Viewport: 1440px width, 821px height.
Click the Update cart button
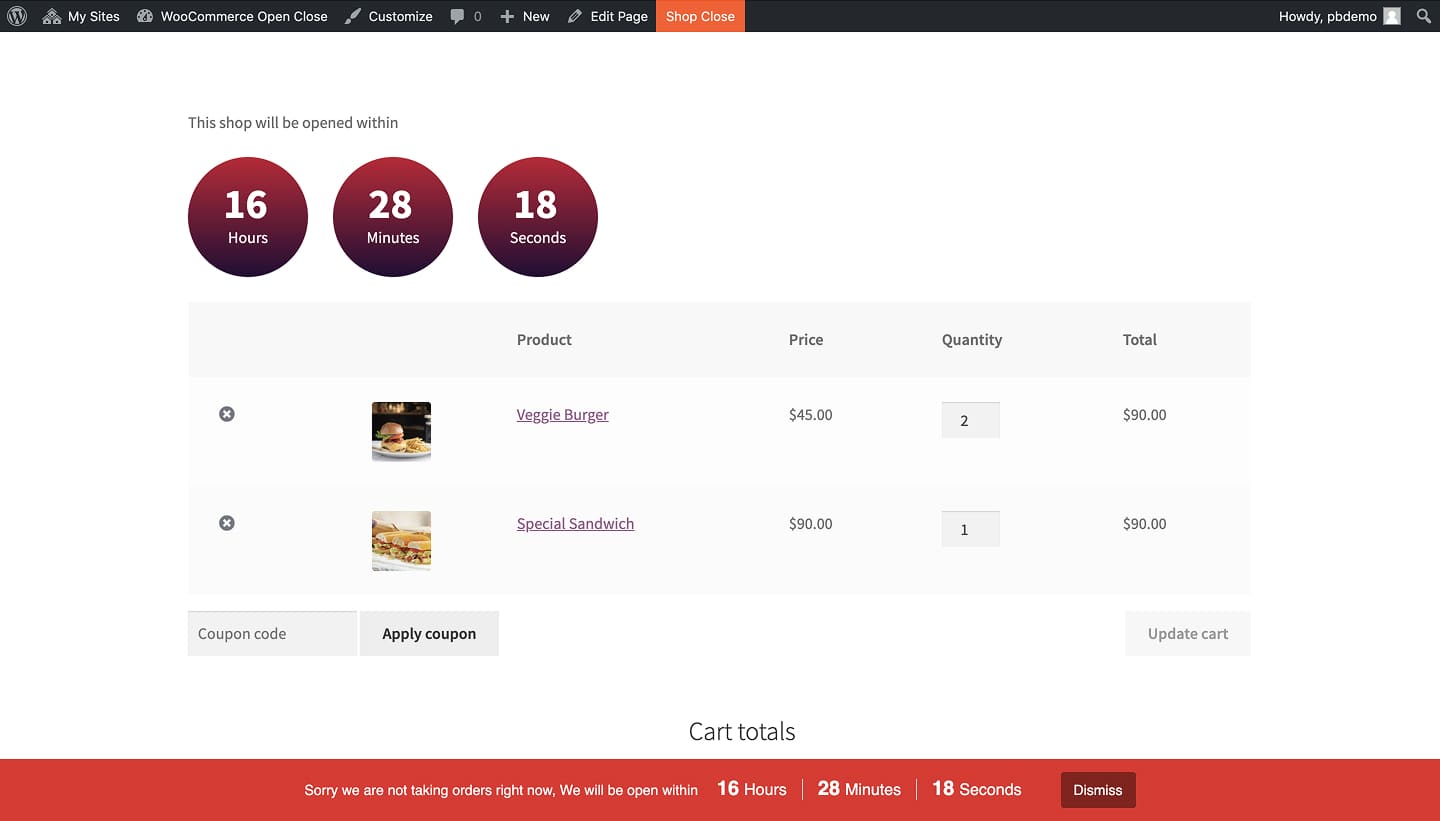[1188, 634]
